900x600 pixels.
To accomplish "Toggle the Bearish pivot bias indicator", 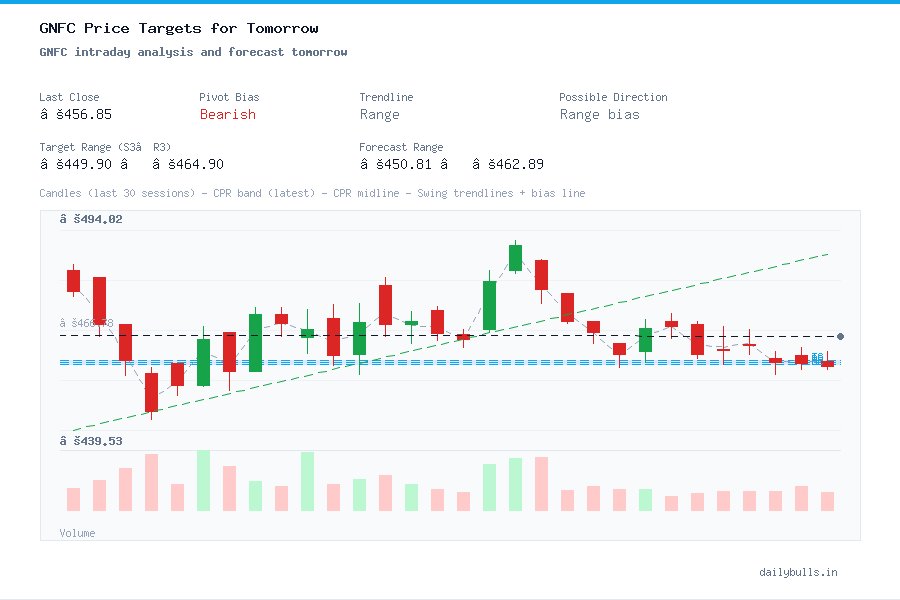I will tap(227, 115).
